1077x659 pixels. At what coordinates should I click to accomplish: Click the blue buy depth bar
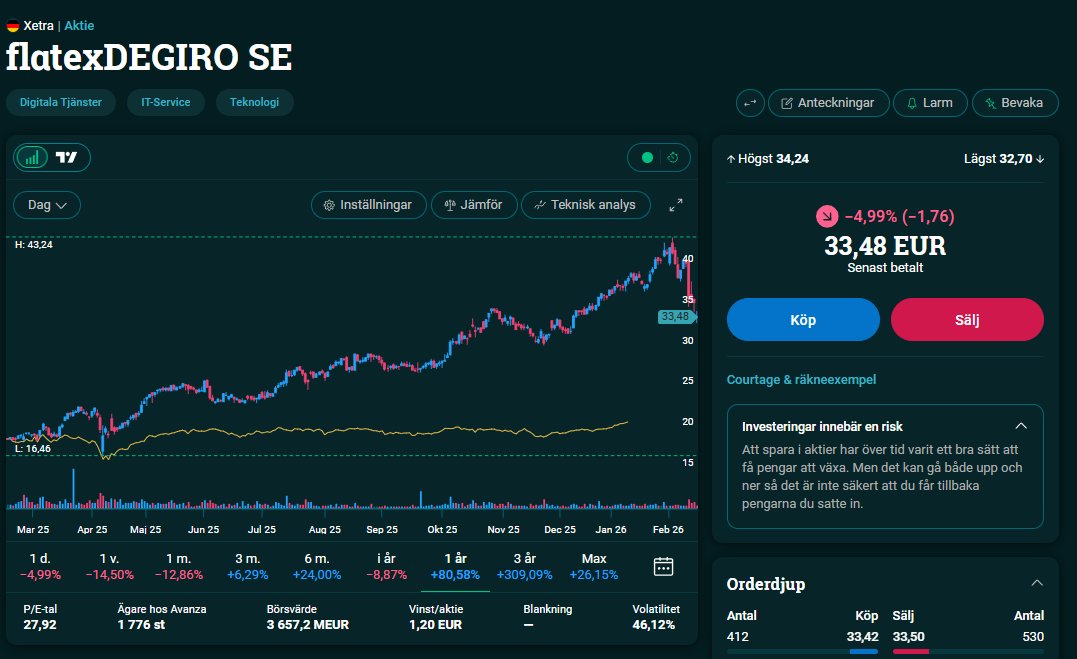coord(863,651)
